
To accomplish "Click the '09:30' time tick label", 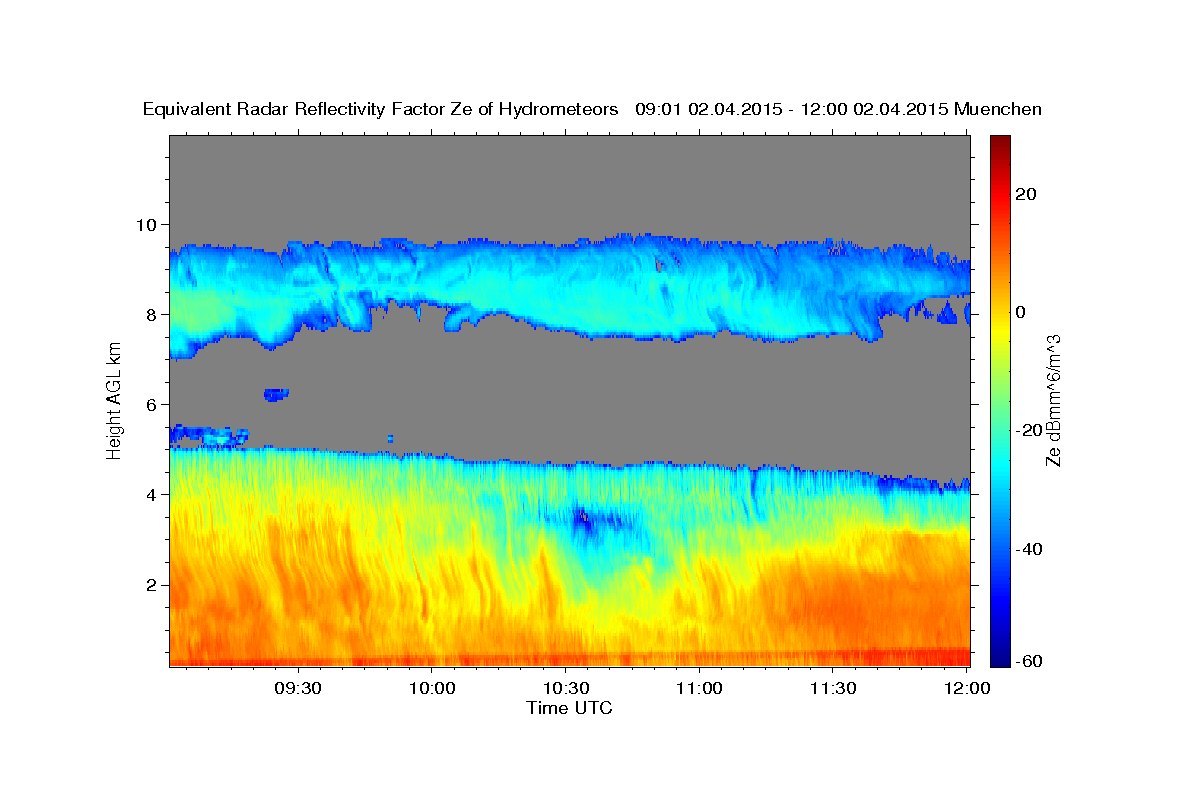I will click(x=298, y=689).
